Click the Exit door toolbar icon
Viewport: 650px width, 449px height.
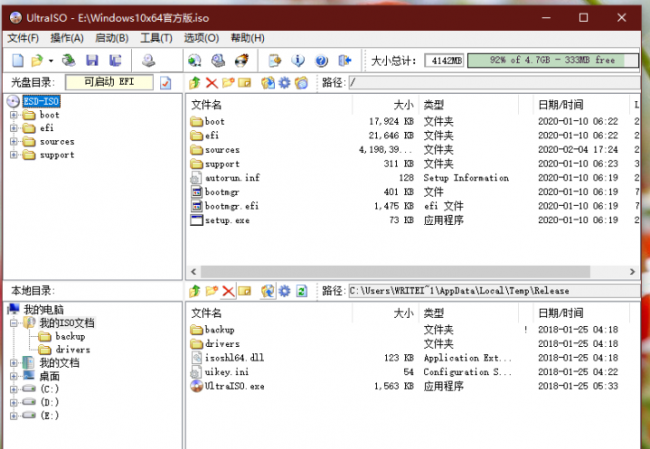point(344,61)
